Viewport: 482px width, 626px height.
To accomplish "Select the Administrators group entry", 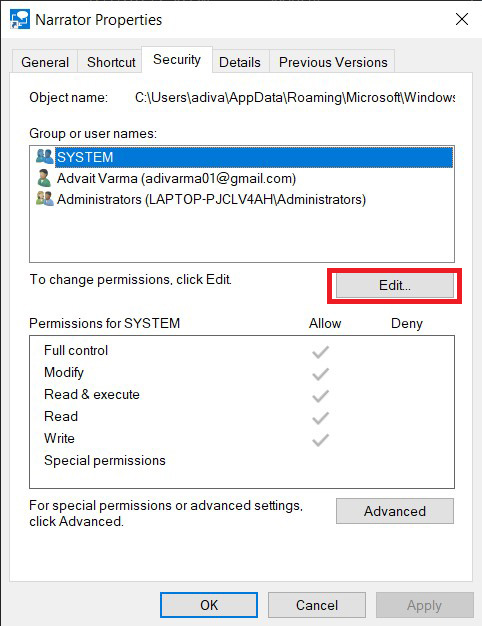I will tap(211, 199).
